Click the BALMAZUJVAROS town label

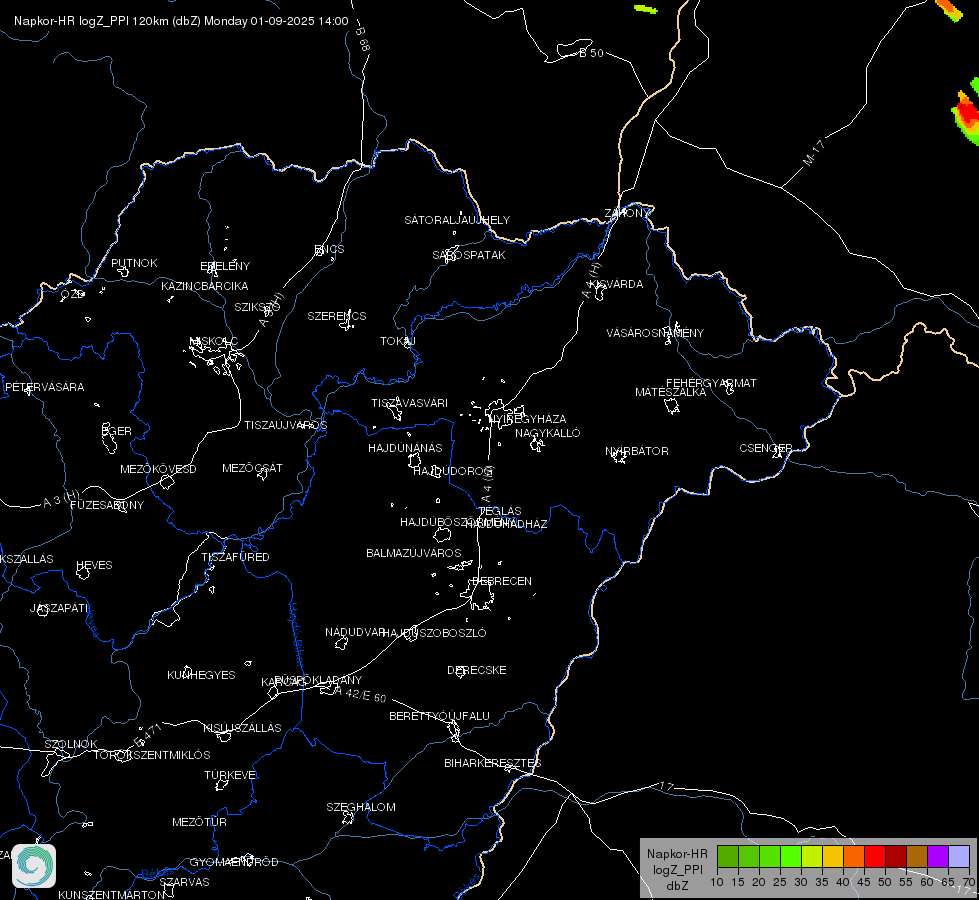pos(413,553)
